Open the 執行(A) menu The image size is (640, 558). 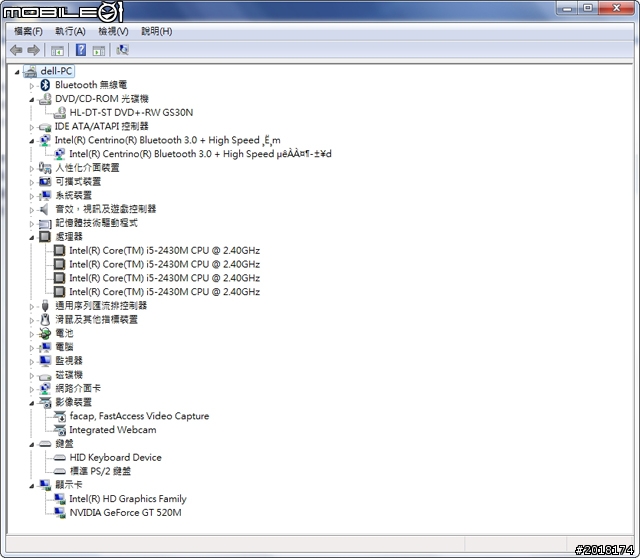pyautogui.click(x=70, y=31)
